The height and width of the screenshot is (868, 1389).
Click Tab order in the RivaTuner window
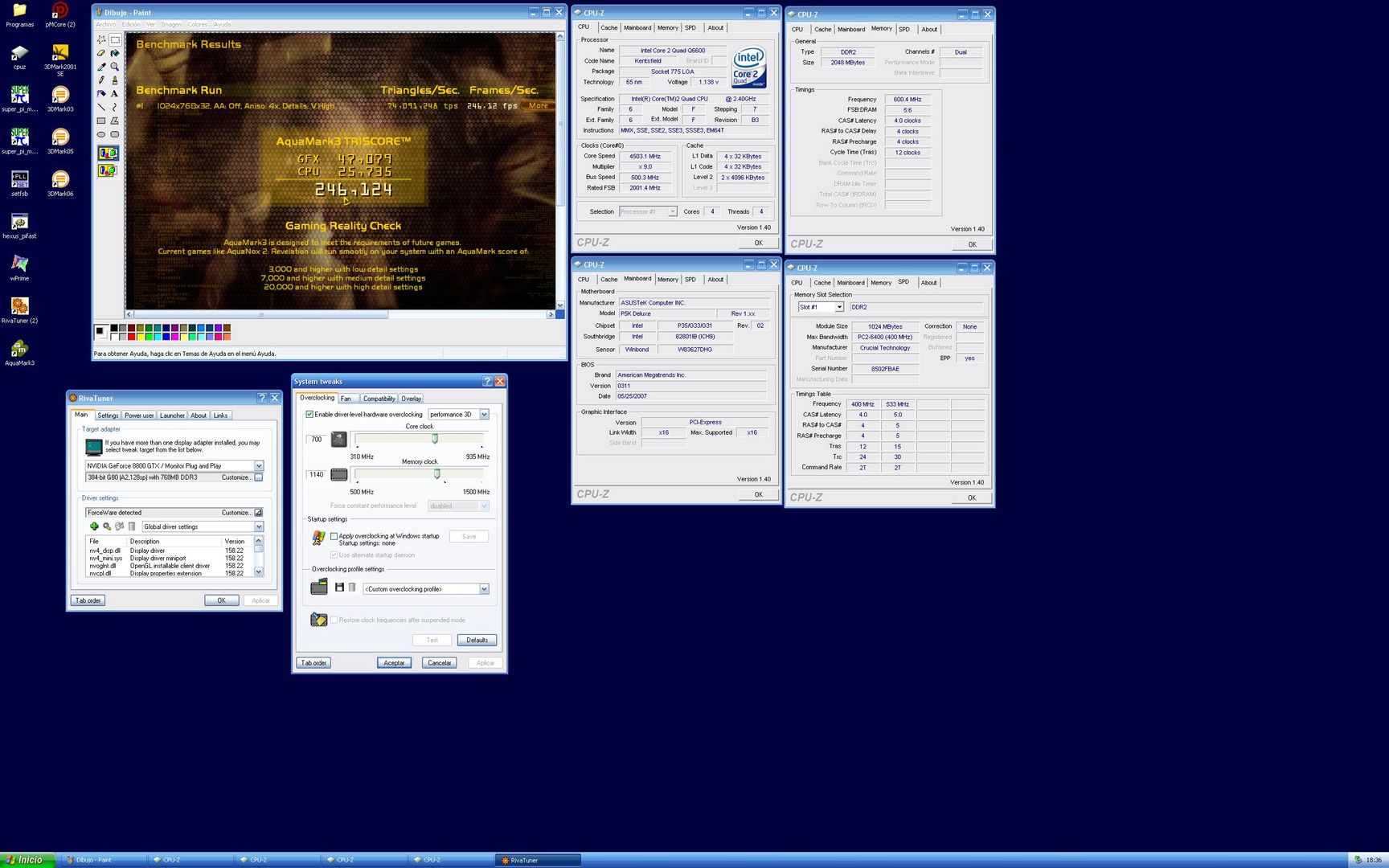[x=88, y=600]
